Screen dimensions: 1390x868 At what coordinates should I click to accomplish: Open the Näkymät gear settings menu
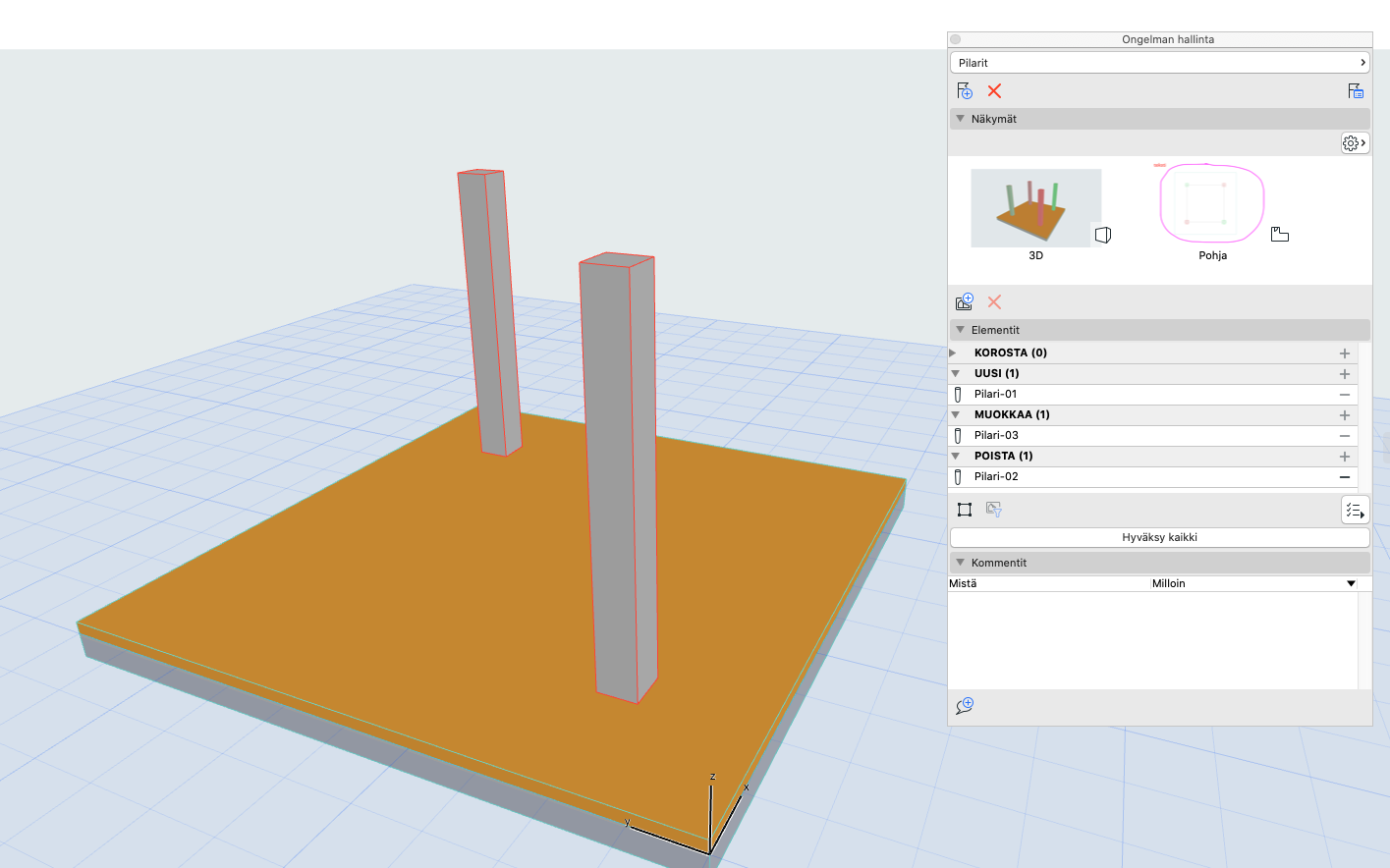[1355, 143]
